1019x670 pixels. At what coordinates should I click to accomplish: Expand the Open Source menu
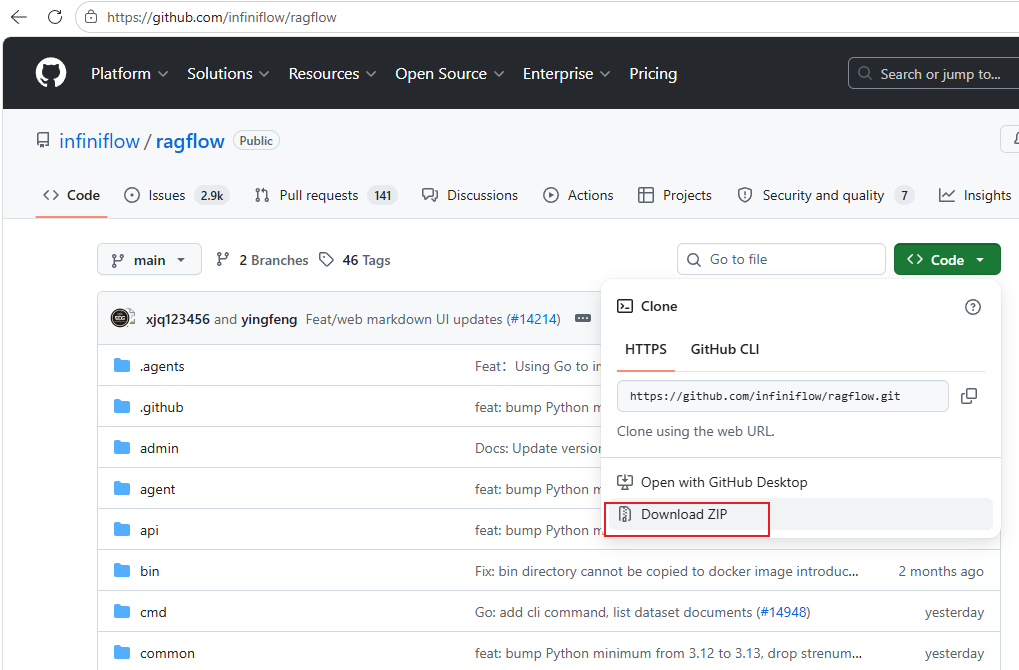pos(450,73)
